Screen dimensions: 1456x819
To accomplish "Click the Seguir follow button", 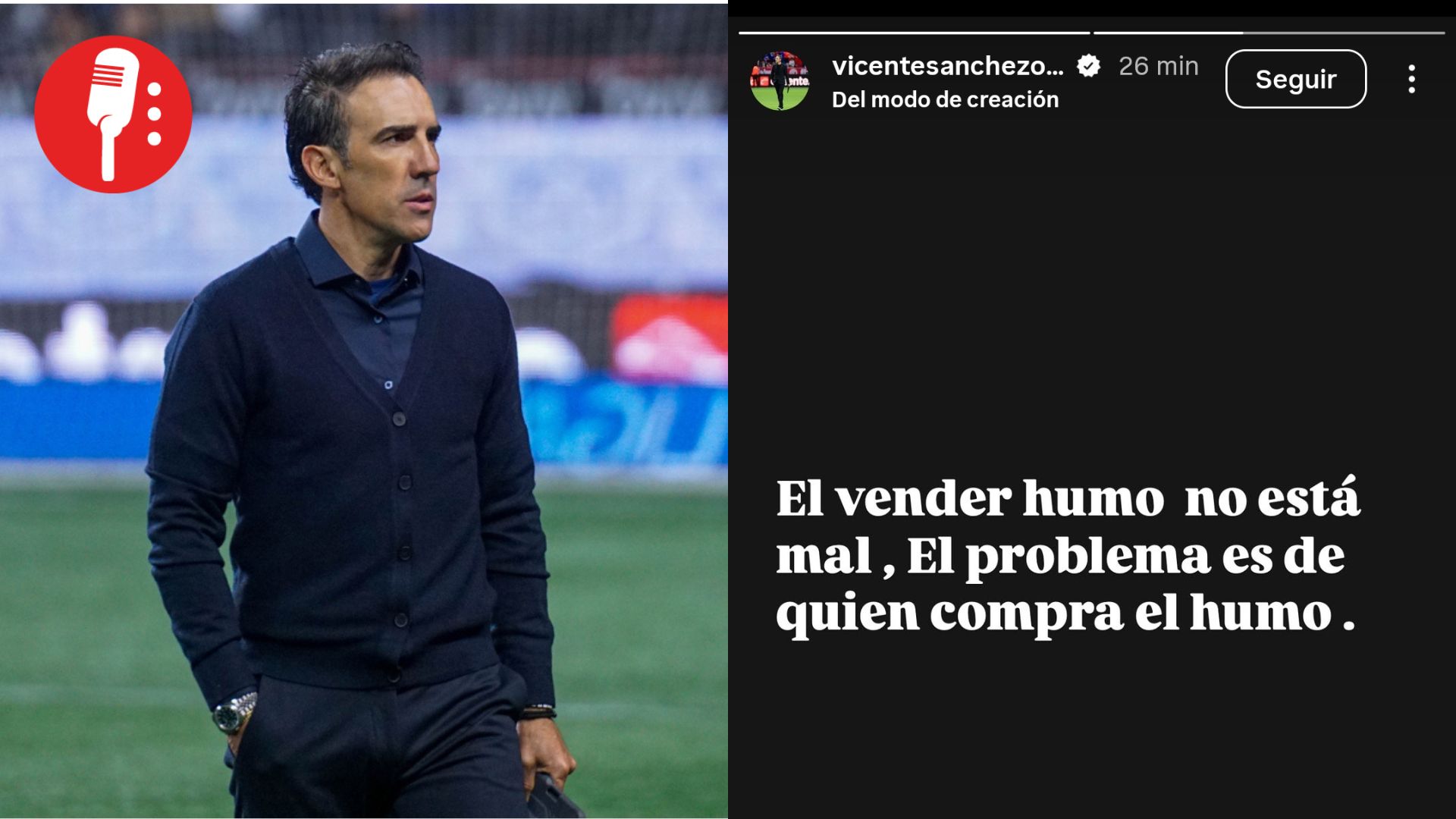I will pos(1296,79).
